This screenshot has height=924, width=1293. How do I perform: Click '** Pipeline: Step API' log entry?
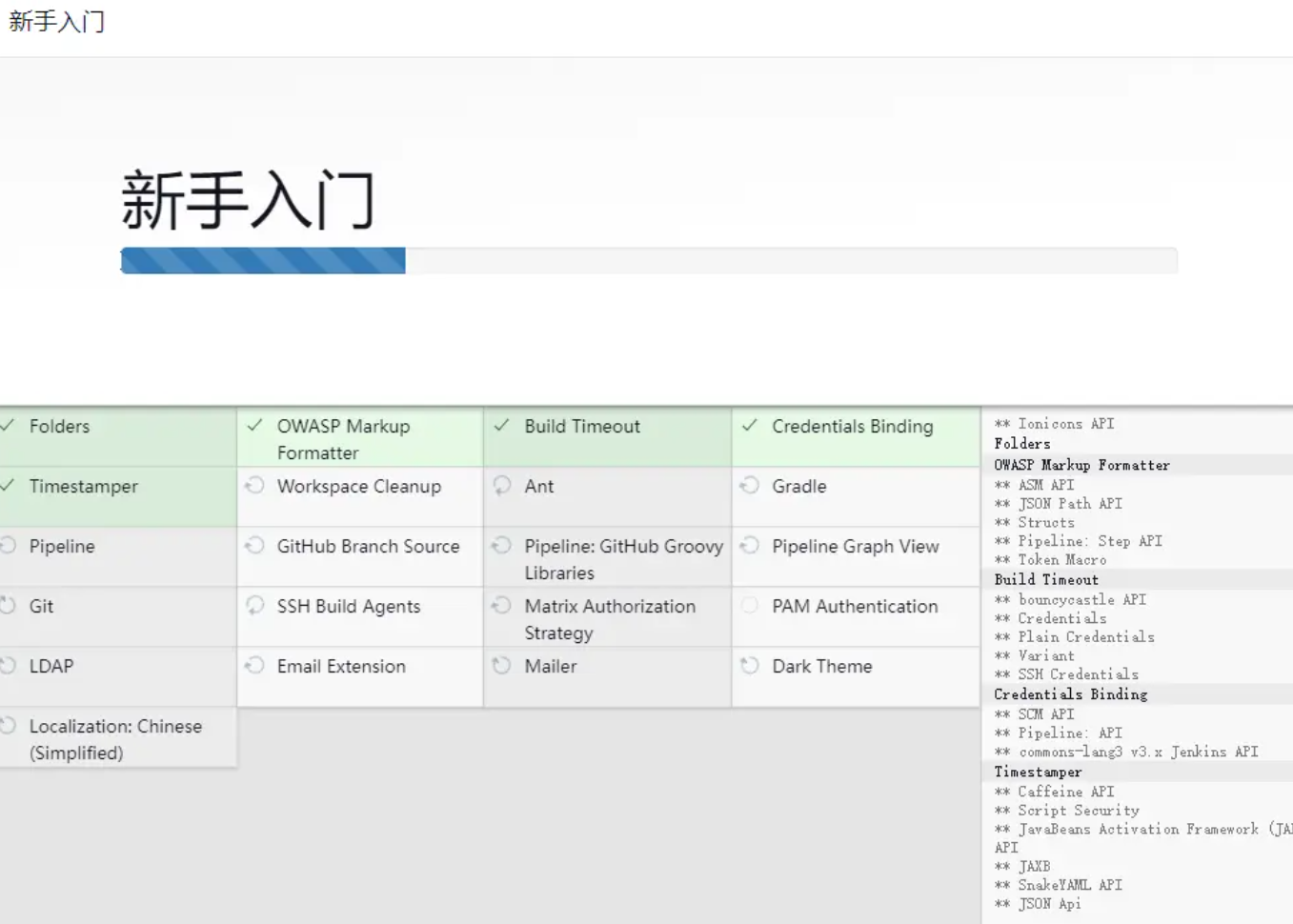(x=1079, y=541)
